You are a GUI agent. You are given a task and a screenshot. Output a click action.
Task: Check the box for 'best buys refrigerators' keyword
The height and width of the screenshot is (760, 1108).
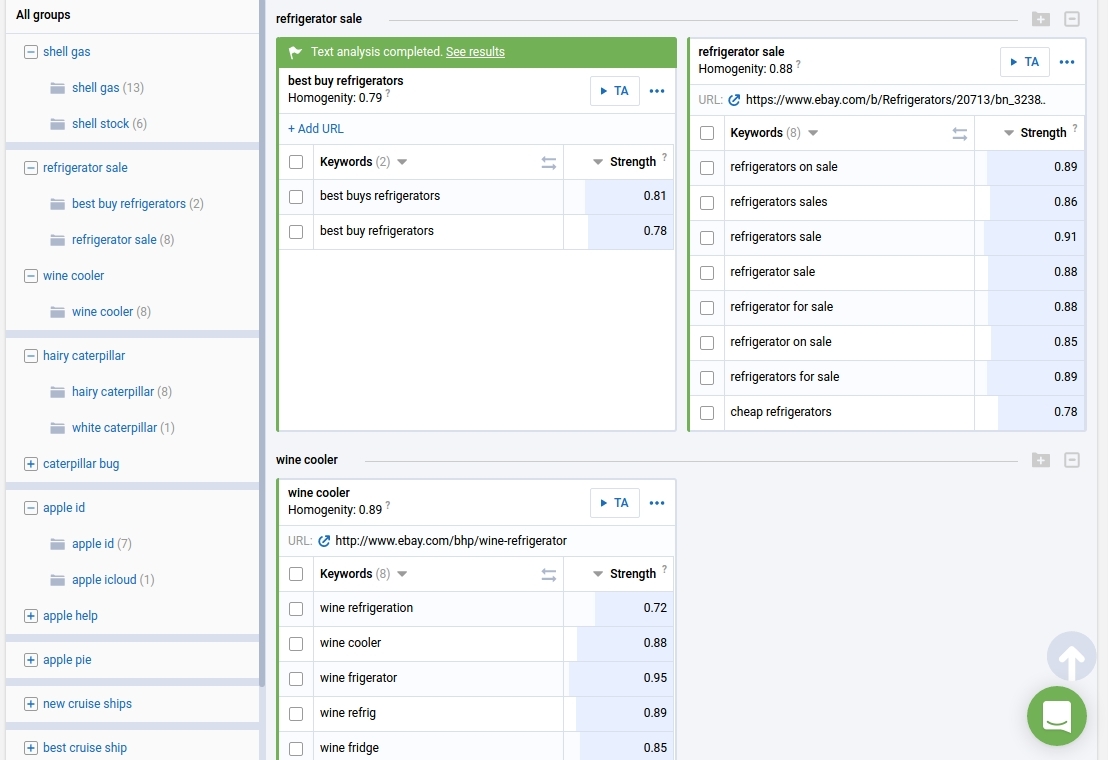(x=296, y=197)
